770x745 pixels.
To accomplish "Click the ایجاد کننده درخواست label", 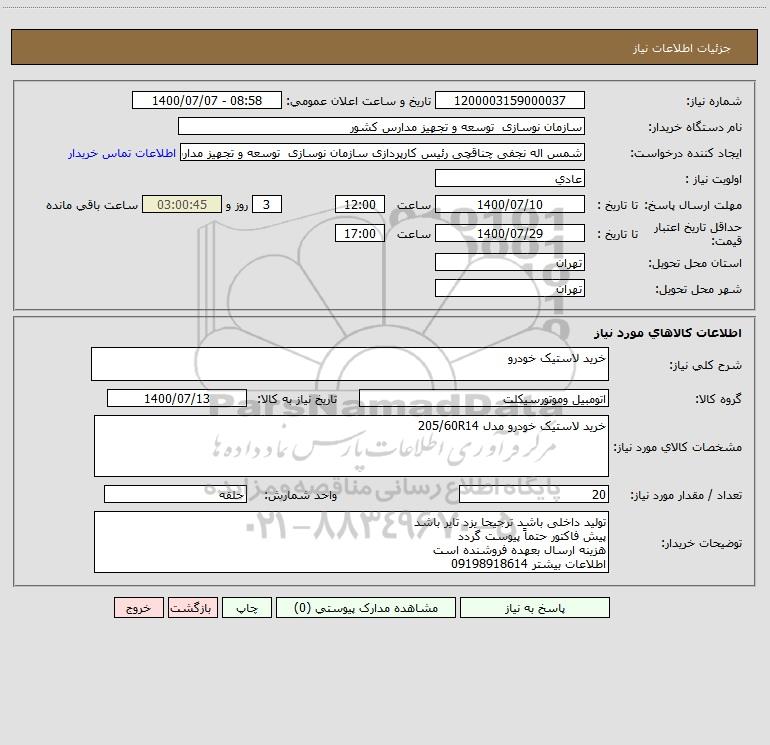I will (686, 154).
